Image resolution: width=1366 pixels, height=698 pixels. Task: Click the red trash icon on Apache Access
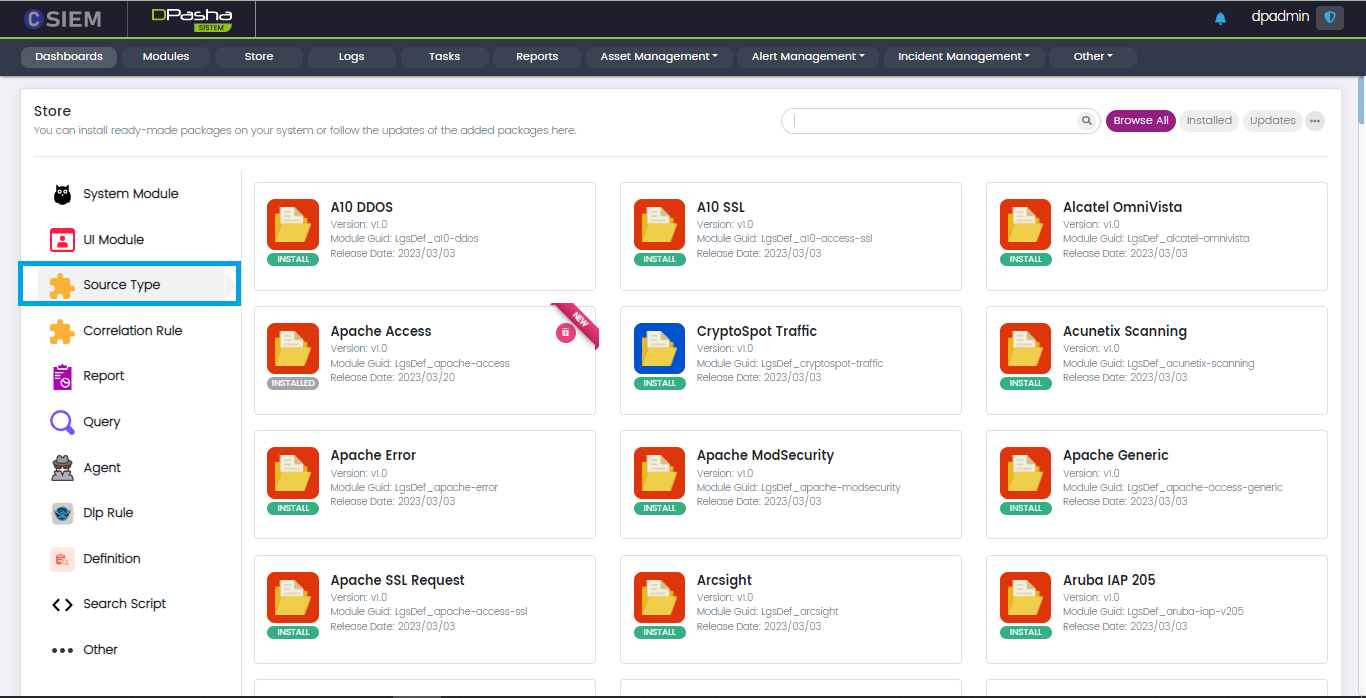tap(565, 332)
